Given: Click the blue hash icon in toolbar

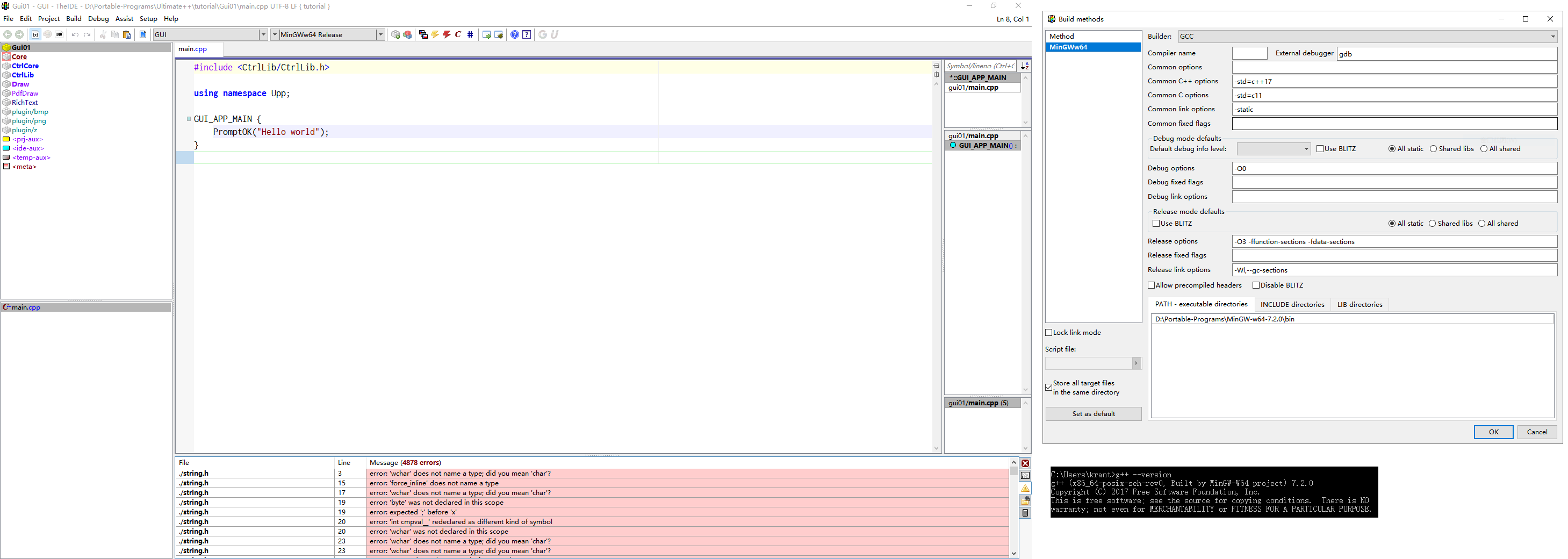Looking at the screenshot, I should tap(470, 35).
